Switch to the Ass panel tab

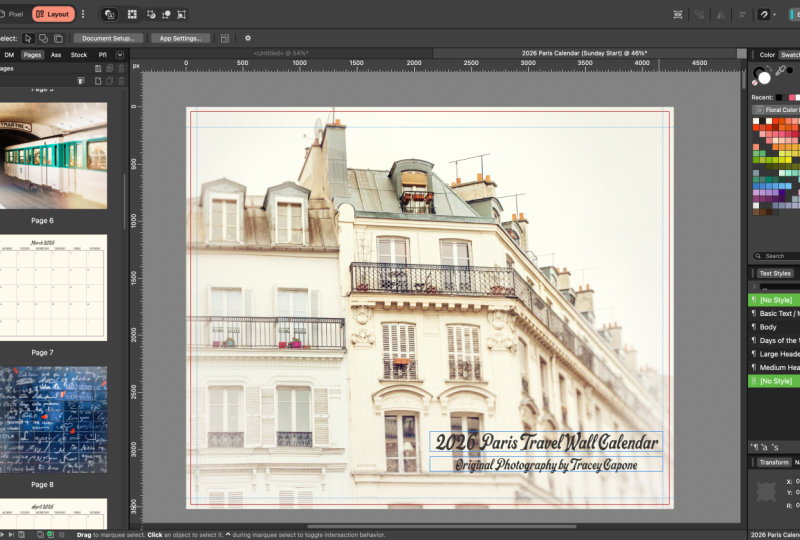click(x=56, y=55)
